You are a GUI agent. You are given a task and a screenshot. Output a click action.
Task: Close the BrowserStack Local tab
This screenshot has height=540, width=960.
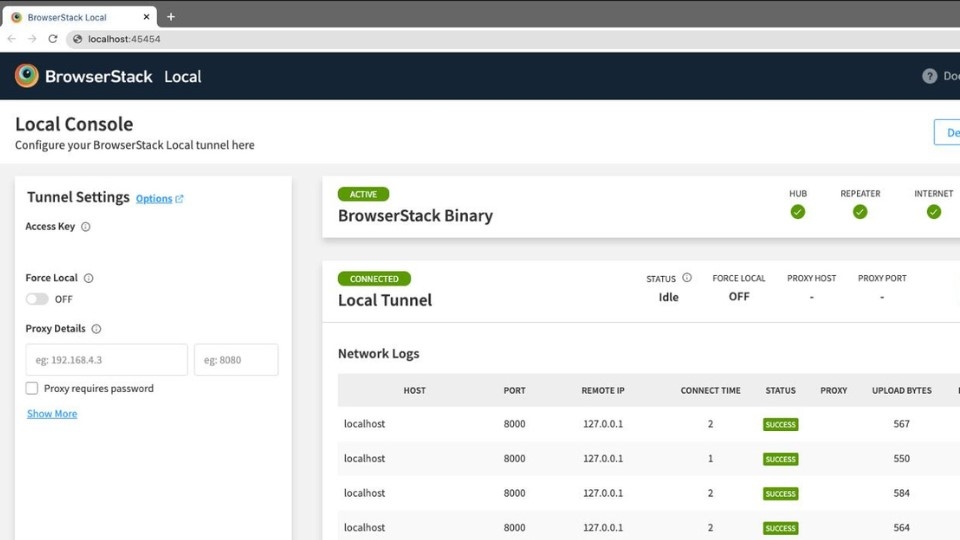click(x=146, y=17)
